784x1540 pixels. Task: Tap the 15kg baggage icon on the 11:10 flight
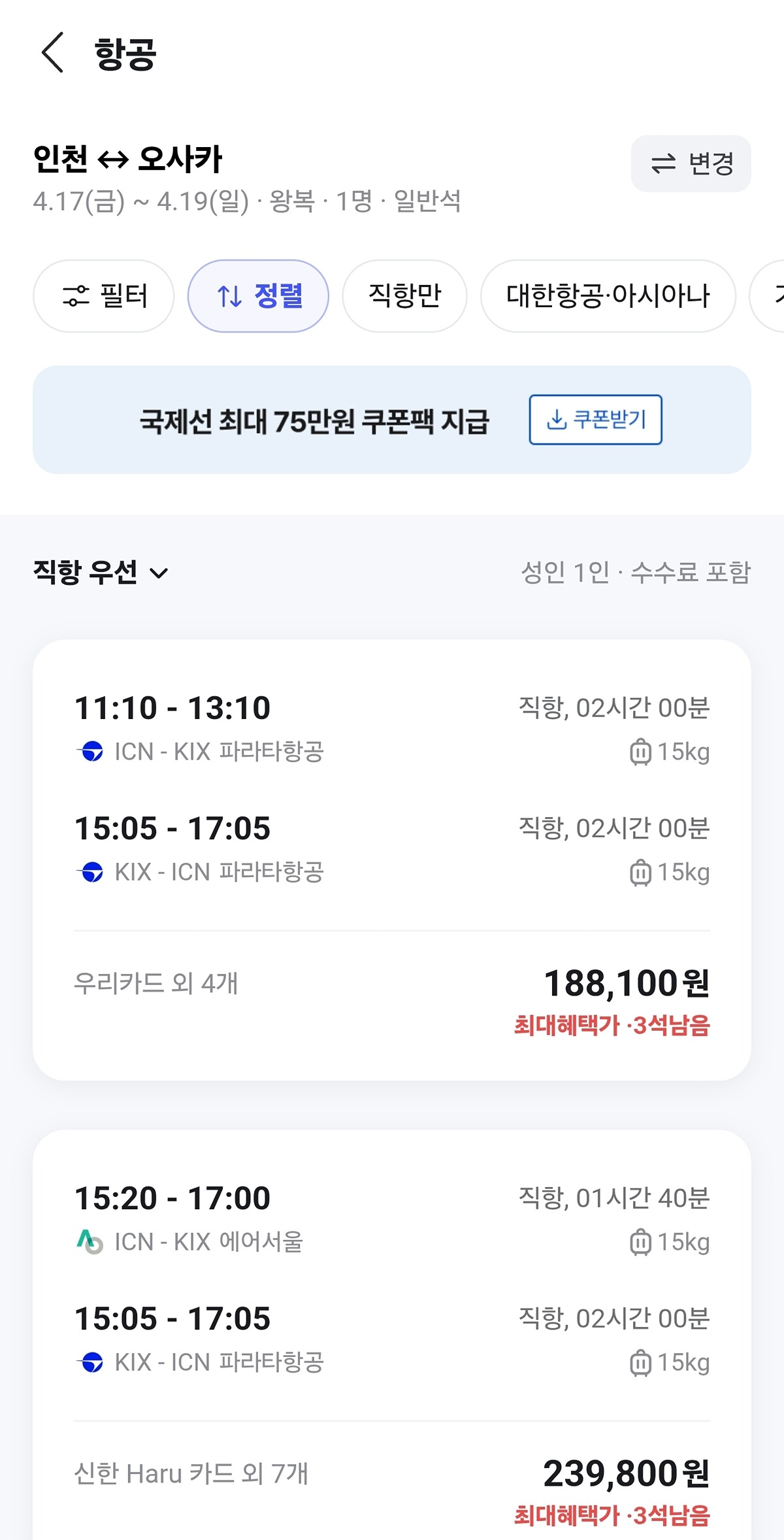coord(640,752)
